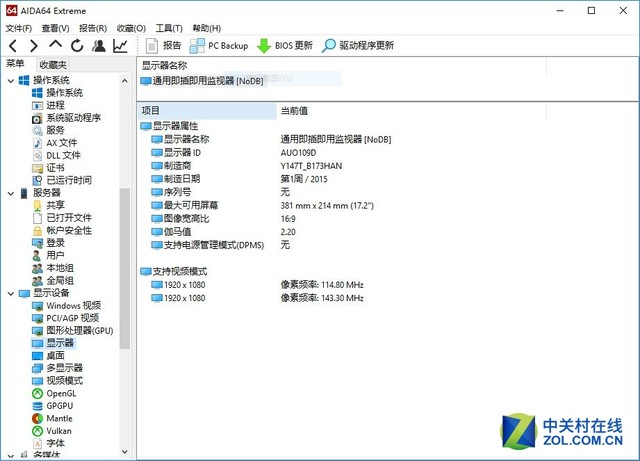Click the 当前值 column header
The image size is (640, 461).
pyautogui.click(x=411, y=111)
